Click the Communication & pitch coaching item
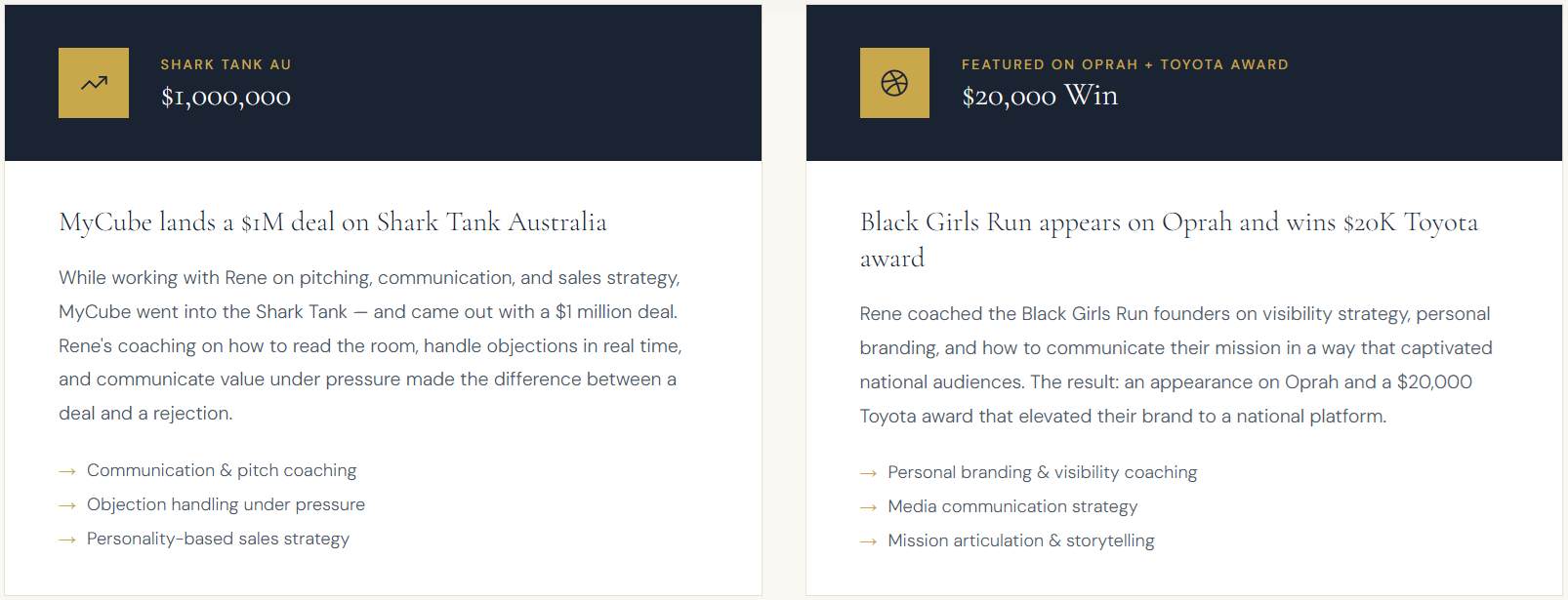 coord(222,470)
